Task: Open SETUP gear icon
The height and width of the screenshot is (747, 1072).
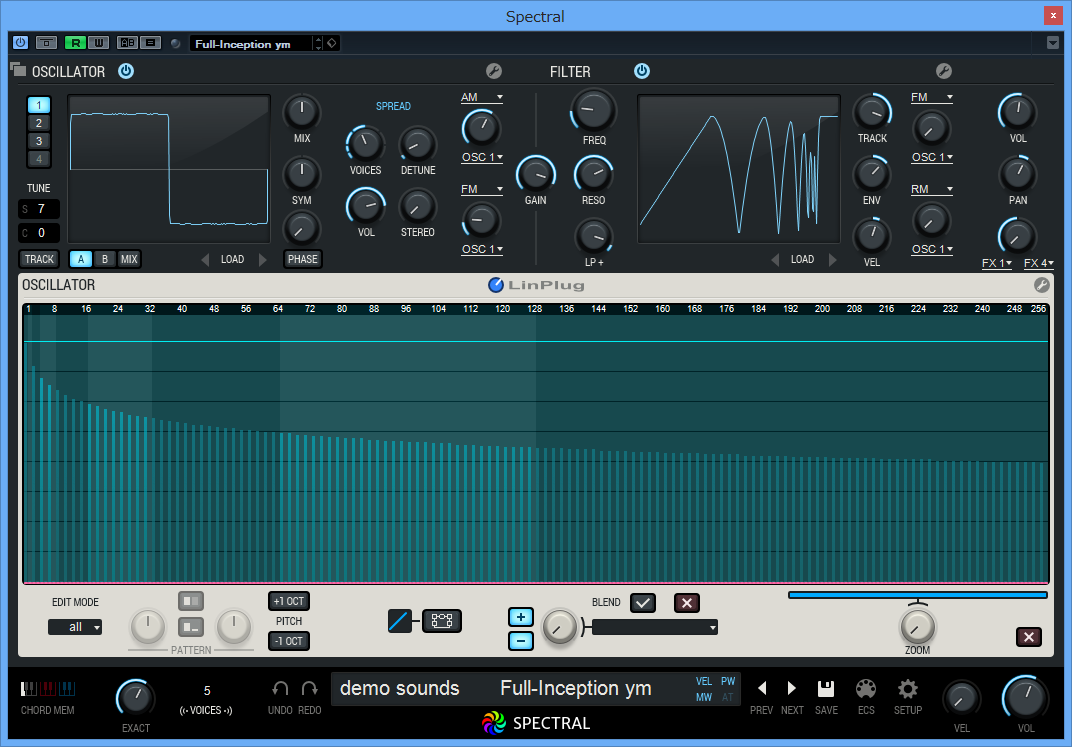Action: 908,688
